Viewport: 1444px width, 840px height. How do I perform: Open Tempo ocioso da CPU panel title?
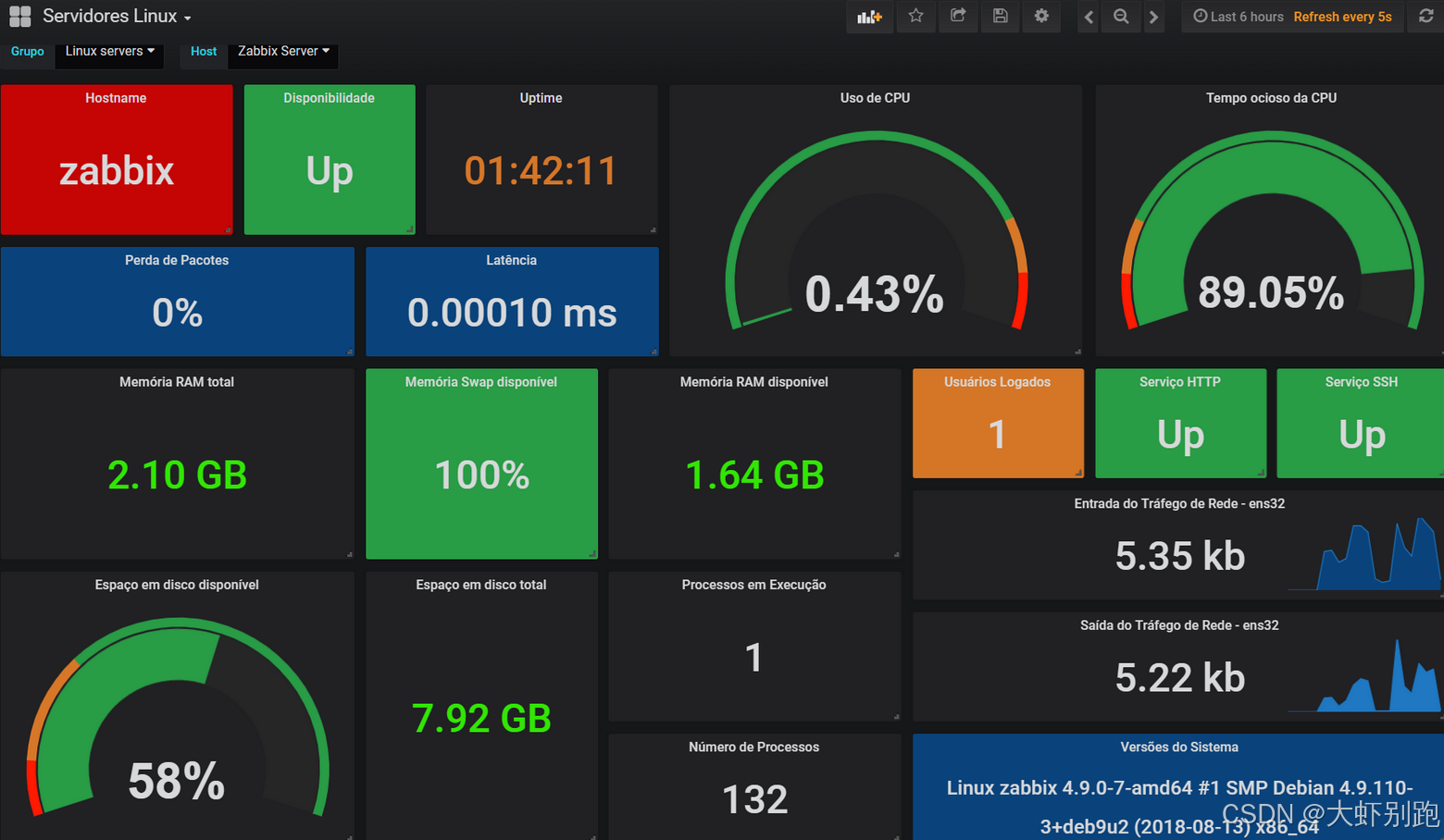tap(1271, 98)
